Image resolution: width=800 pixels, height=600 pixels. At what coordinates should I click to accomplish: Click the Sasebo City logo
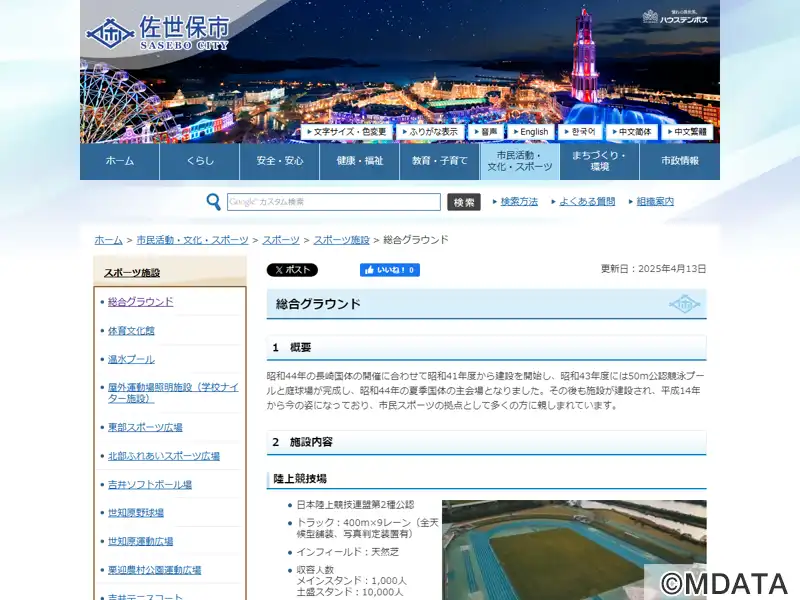pos(157,33)
